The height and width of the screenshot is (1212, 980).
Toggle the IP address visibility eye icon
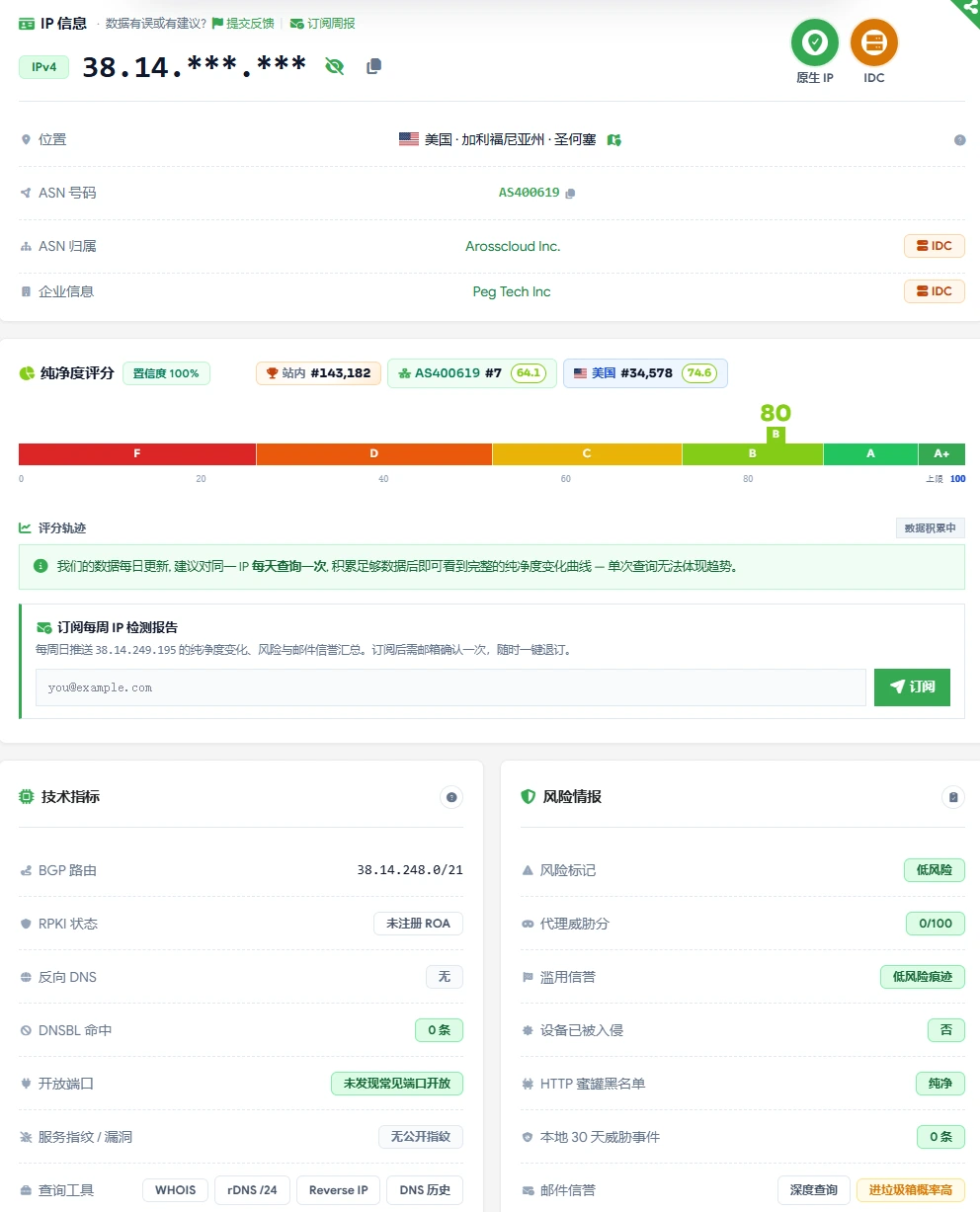click(x=335, y=66)
